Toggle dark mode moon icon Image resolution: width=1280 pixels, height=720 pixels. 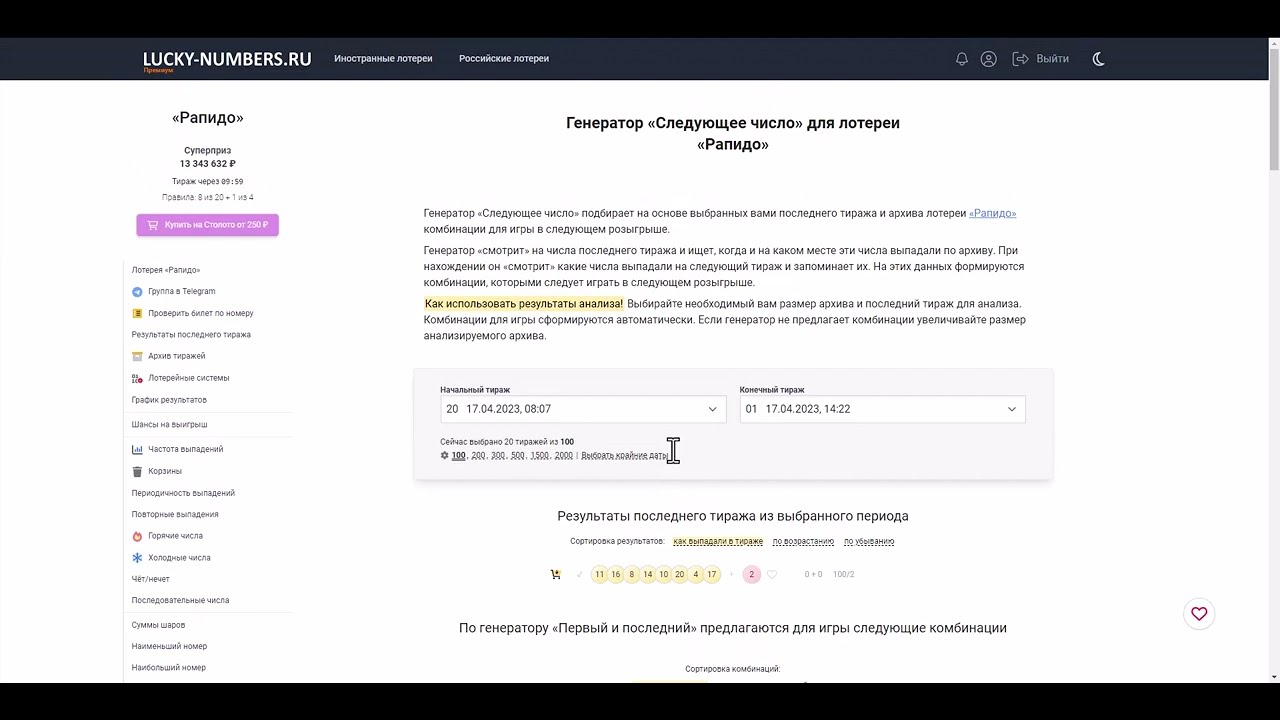coord(1098,59)
